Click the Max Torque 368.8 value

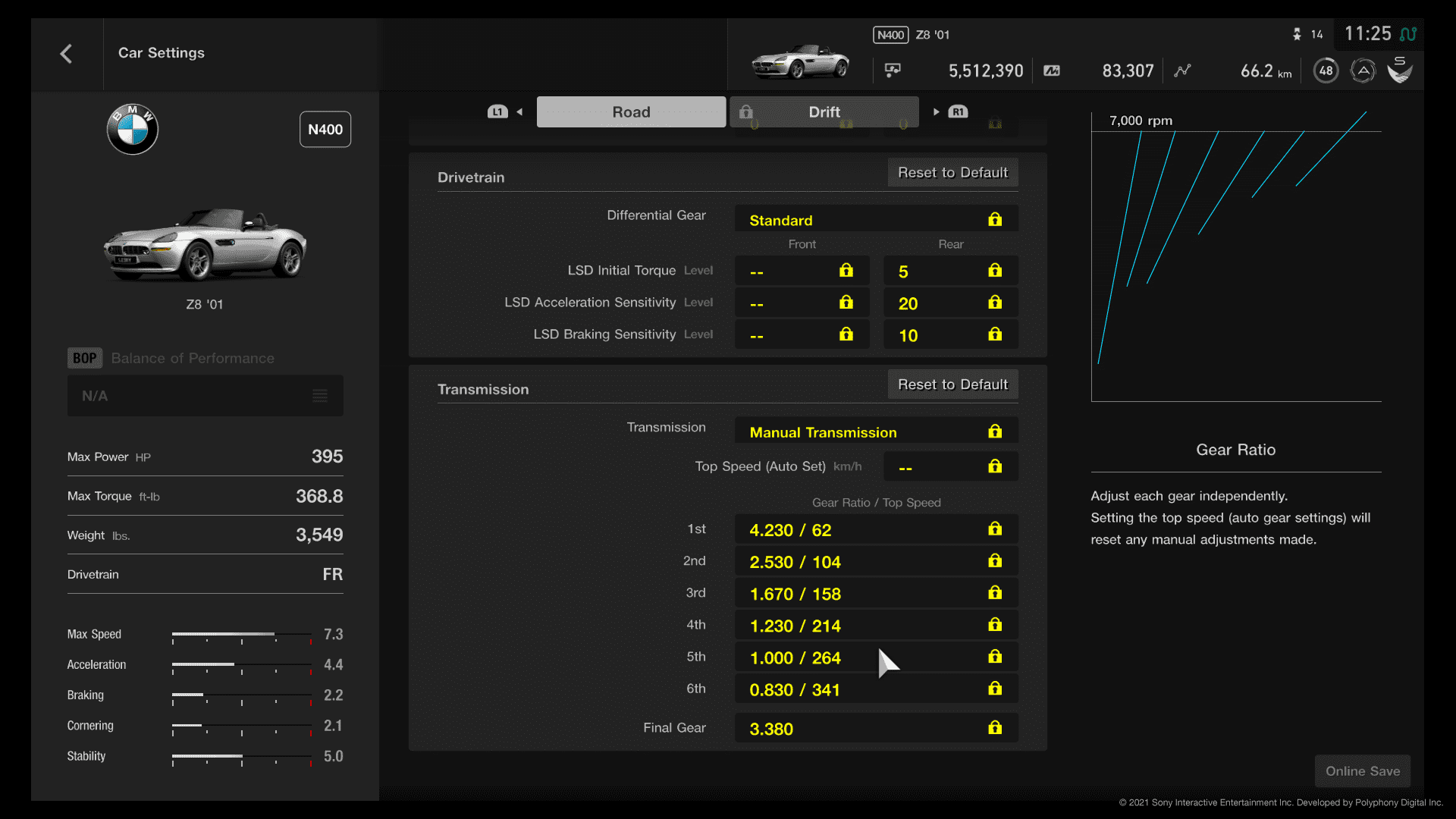click(x=319, y=496)
